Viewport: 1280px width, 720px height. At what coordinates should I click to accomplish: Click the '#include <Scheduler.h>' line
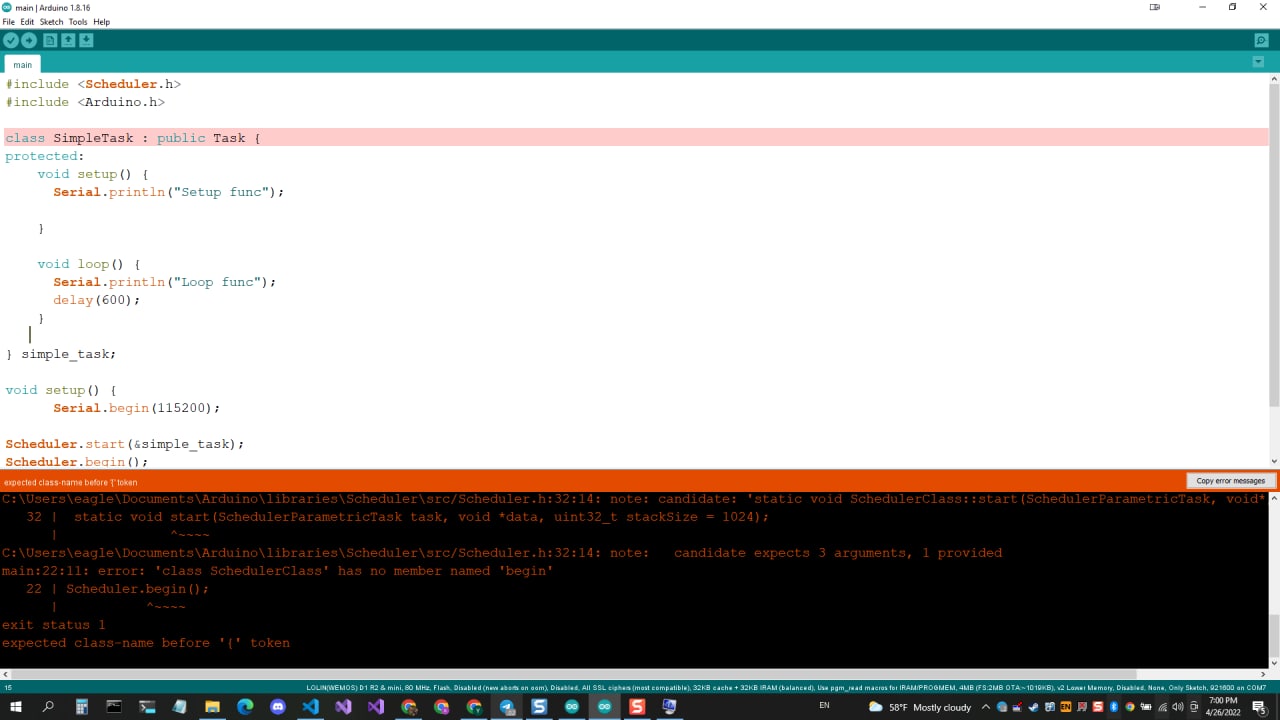[x=93, y=84]
